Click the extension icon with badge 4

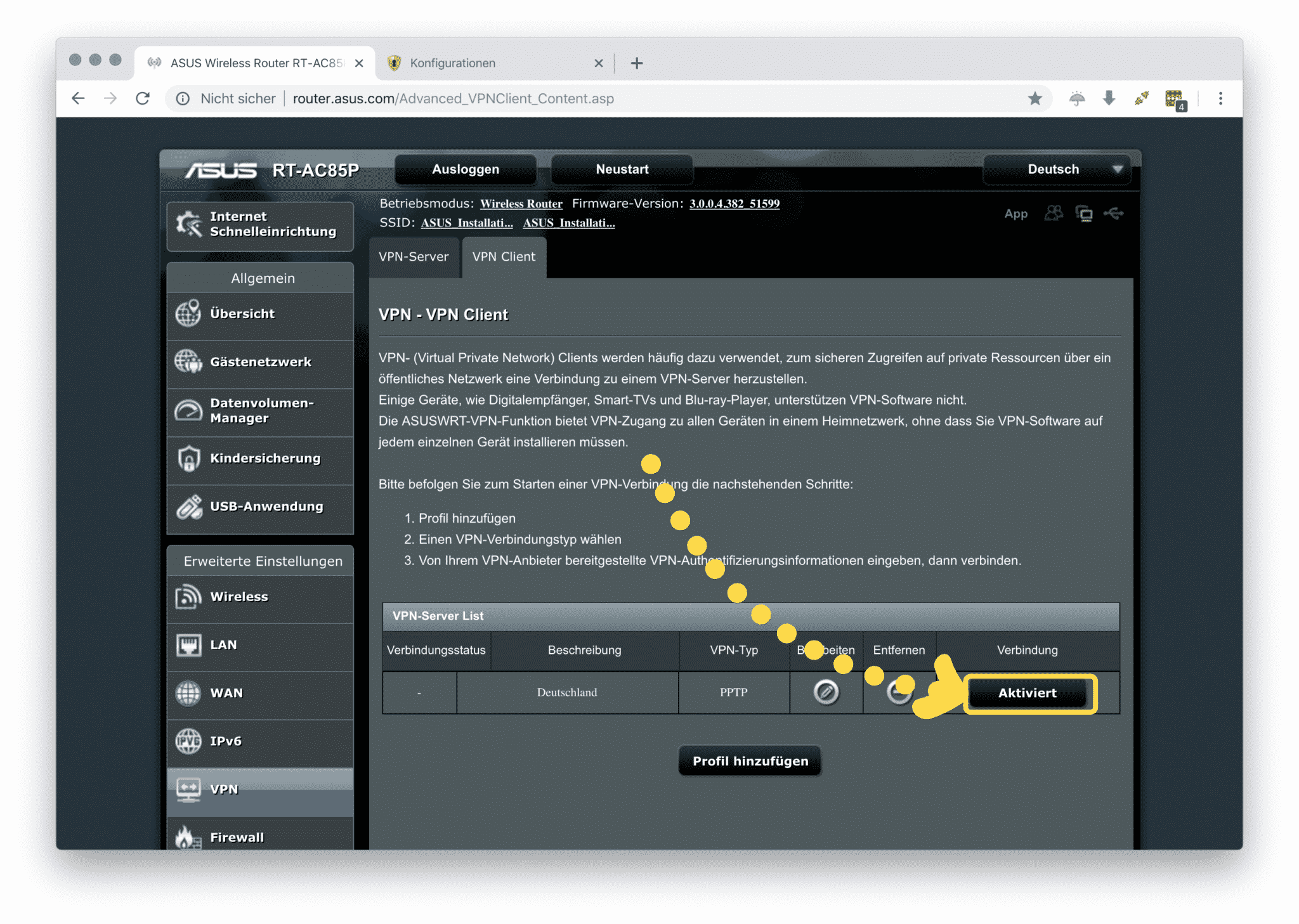pyautogui.click(x=1175, y=100)
